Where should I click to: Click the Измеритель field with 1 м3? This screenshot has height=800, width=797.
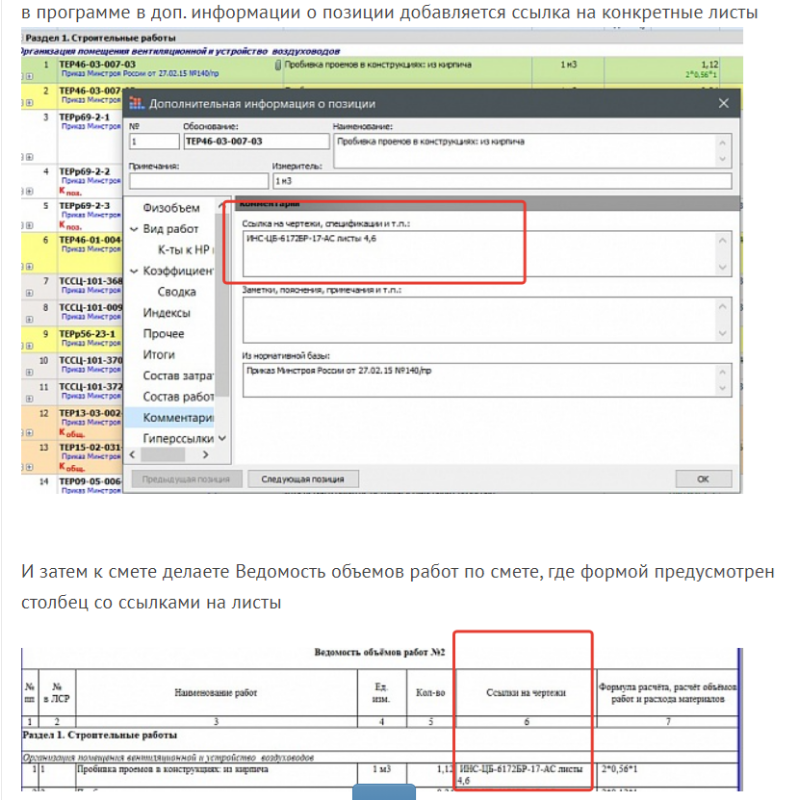click(502, 181)
